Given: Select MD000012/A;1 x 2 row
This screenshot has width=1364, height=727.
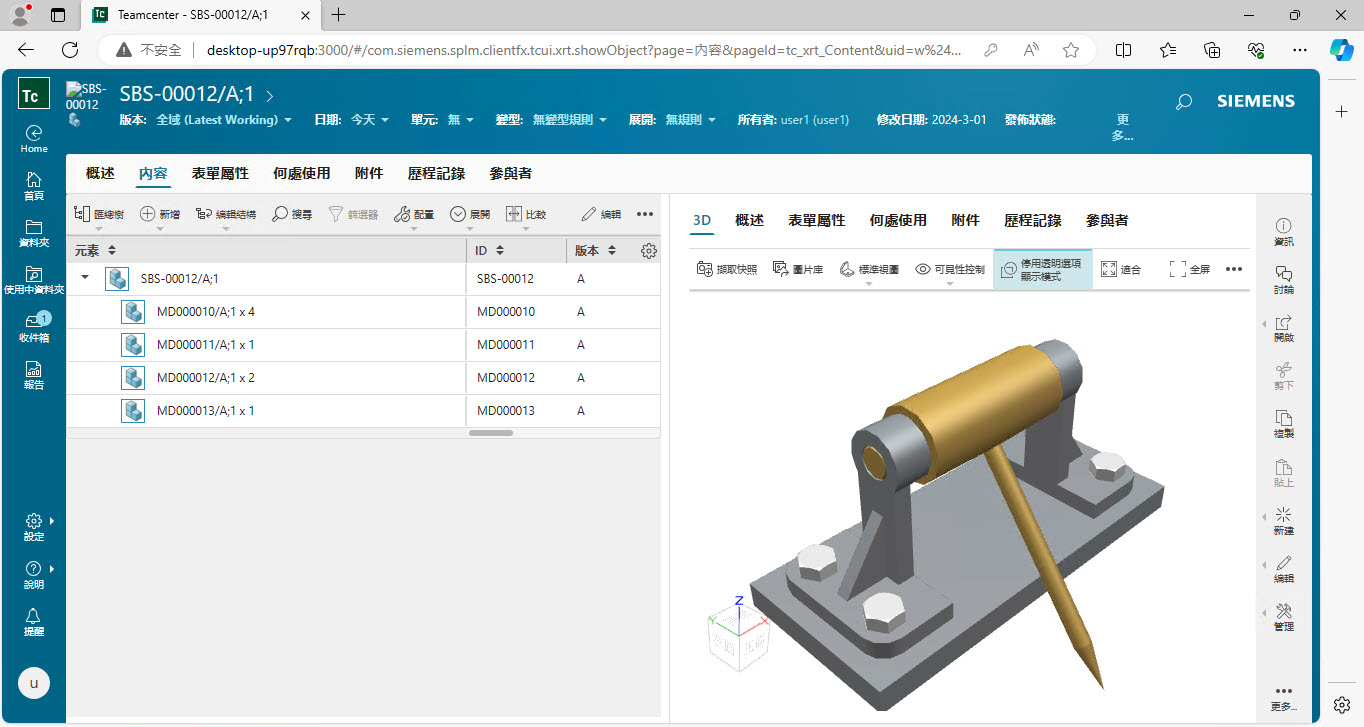Looking at the screenshot, I should tap(363, 378).
